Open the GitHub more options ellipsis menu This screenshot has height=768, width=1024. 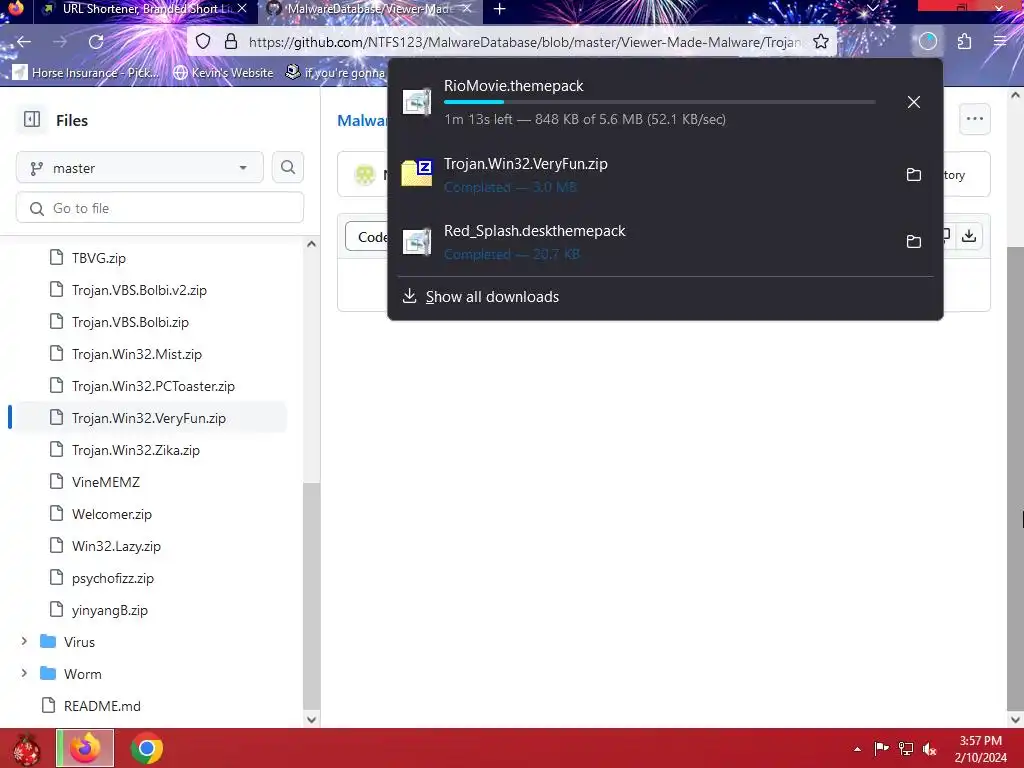click(x=974, y=119)
